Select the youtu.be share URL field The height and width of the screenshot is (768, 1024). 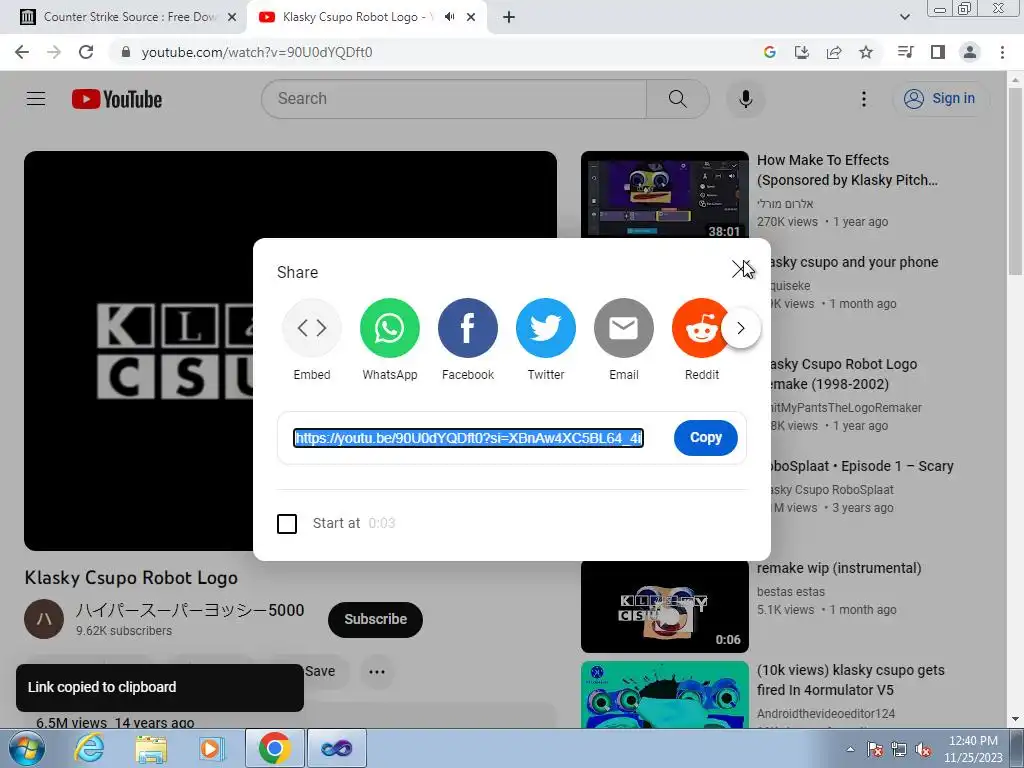(x=468, y=438)
